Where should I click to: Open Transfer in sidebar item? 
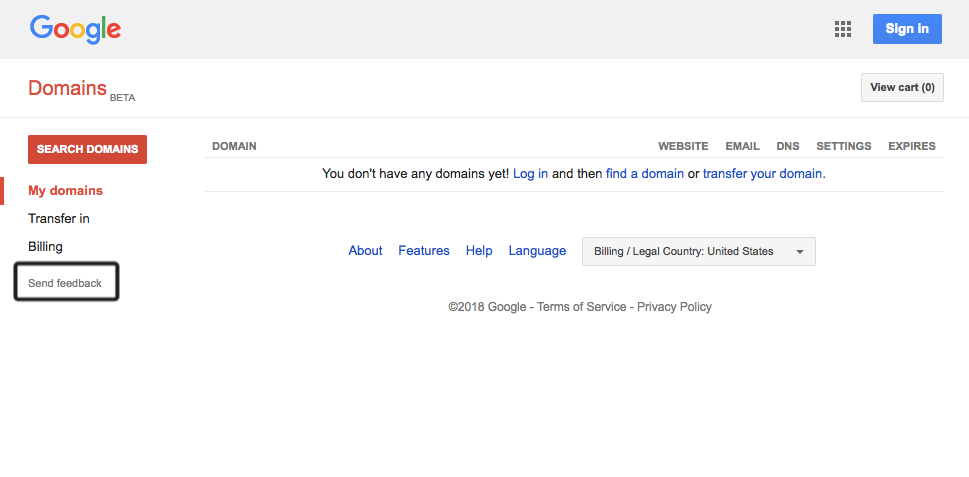coord(59,219)
